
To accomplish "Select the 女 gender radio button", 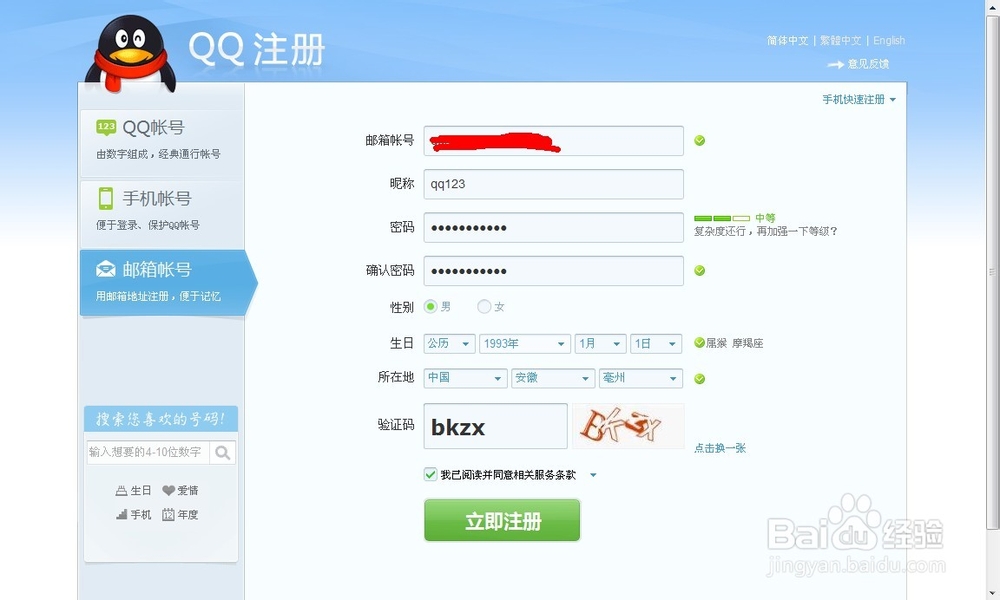I will pyautogui.click(x=484, y=307).
